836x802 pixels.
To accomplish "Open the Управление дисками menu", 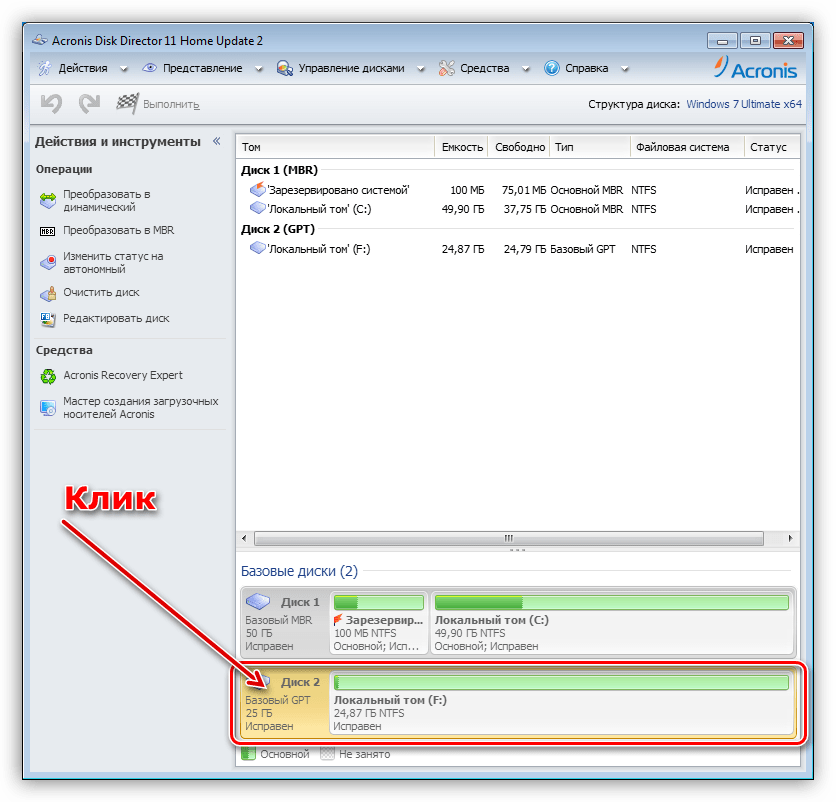I will pos(351,68).
